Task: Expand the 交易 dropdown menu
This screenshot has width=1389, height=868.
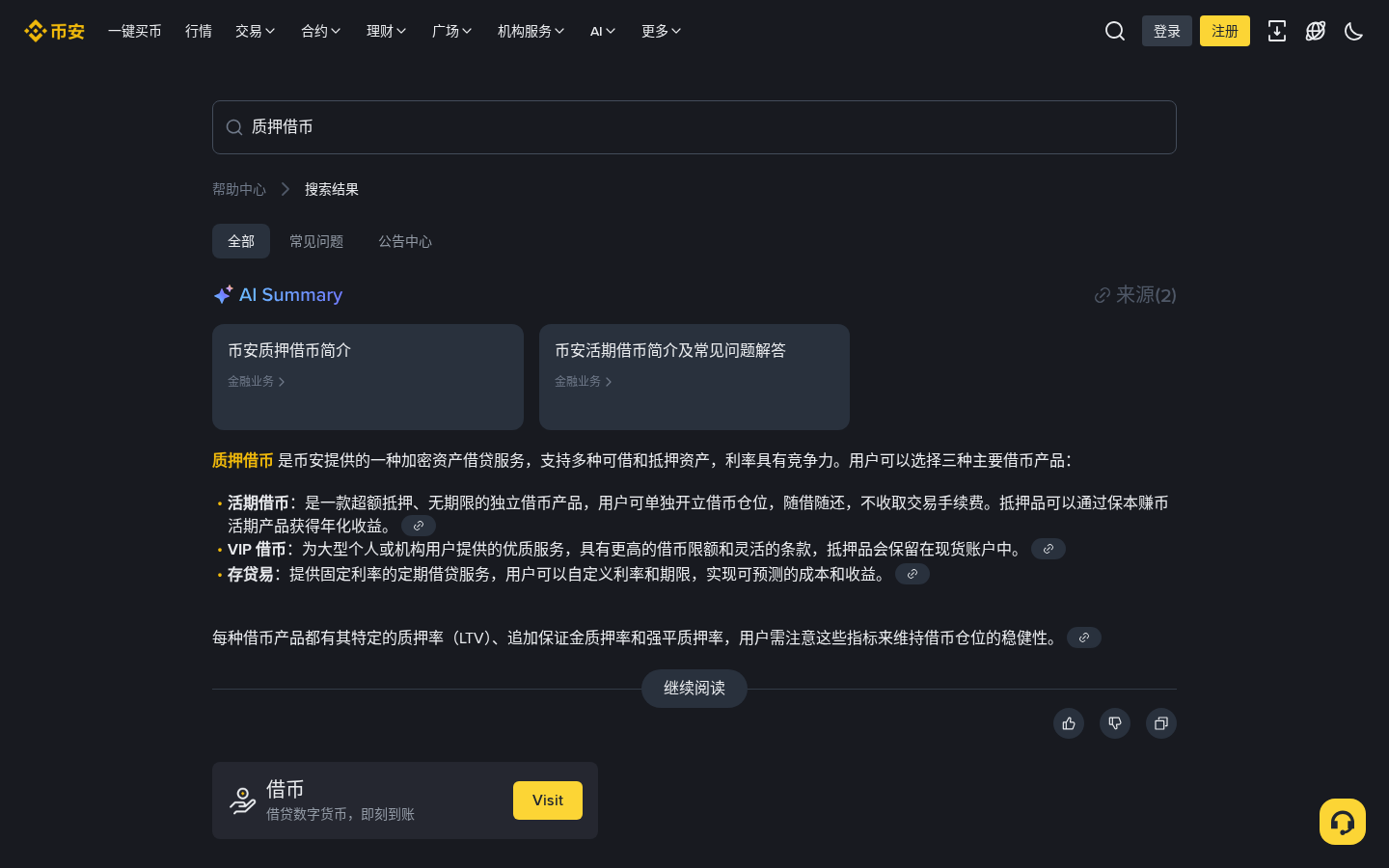Action: (255, 31)
